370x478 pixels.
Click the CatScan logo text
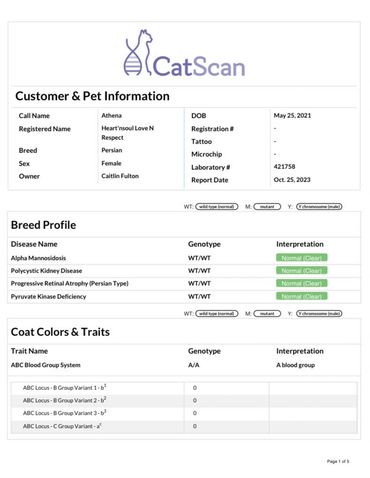(x=199, y=66)
